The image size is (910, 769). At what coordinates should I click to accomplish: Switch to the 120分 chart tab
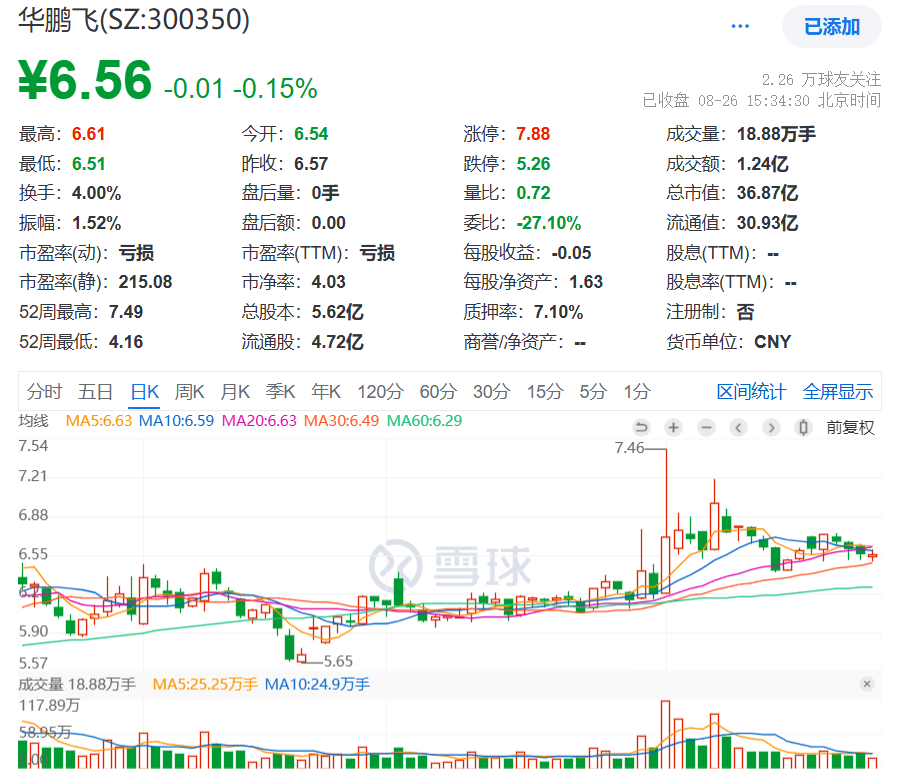tap(380, 392)
